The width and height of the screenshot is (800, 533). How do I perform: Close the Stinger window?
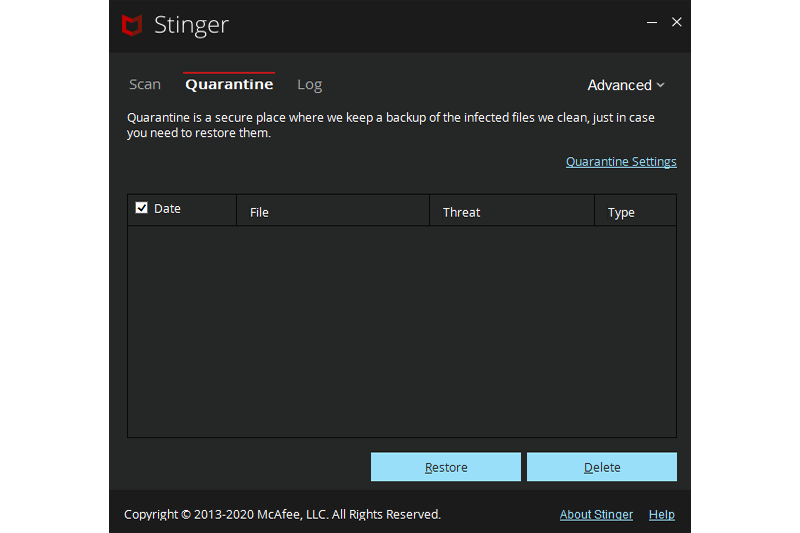click(x=677, y=22)
